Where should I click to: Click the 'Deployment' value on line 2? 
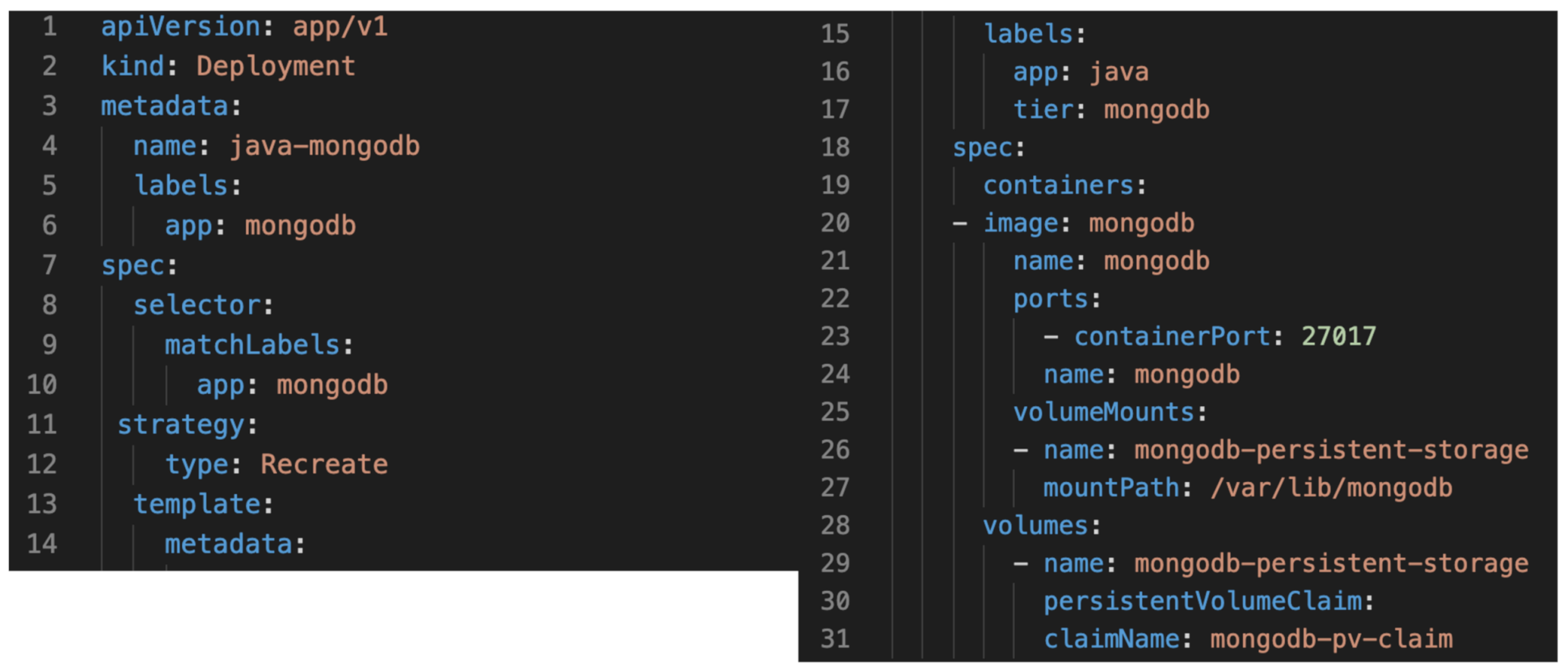point(276,67)
